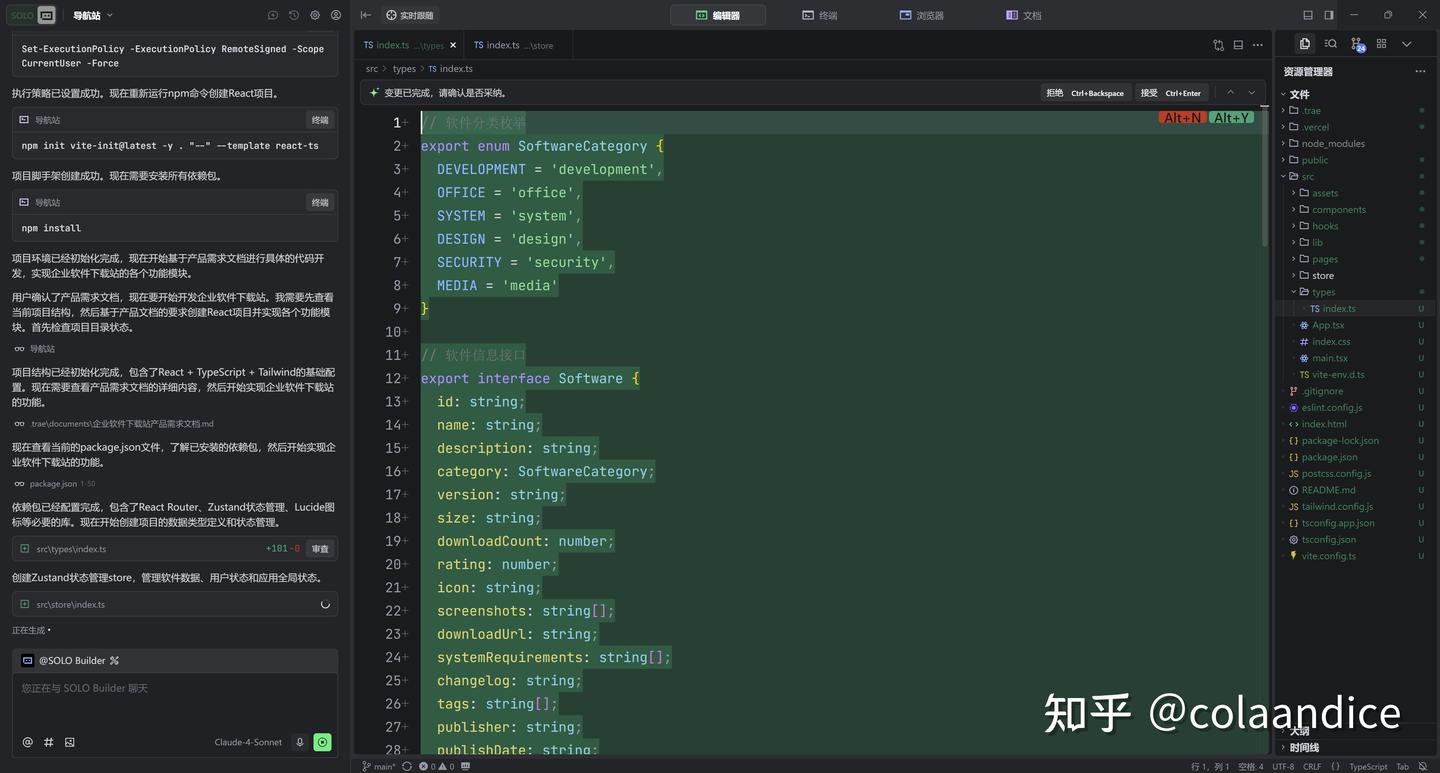Open the Claude-4-Sonnet model selector
Screen dimensions: 1440x773
click(x=247, y=742)
